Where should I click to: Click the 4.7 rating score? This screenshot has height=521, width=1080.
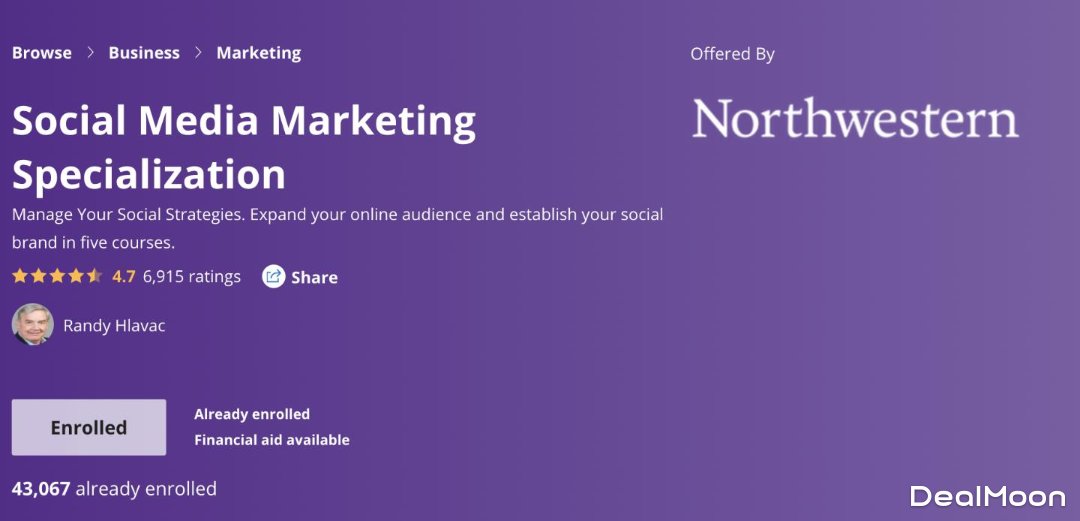coord(123,277)
